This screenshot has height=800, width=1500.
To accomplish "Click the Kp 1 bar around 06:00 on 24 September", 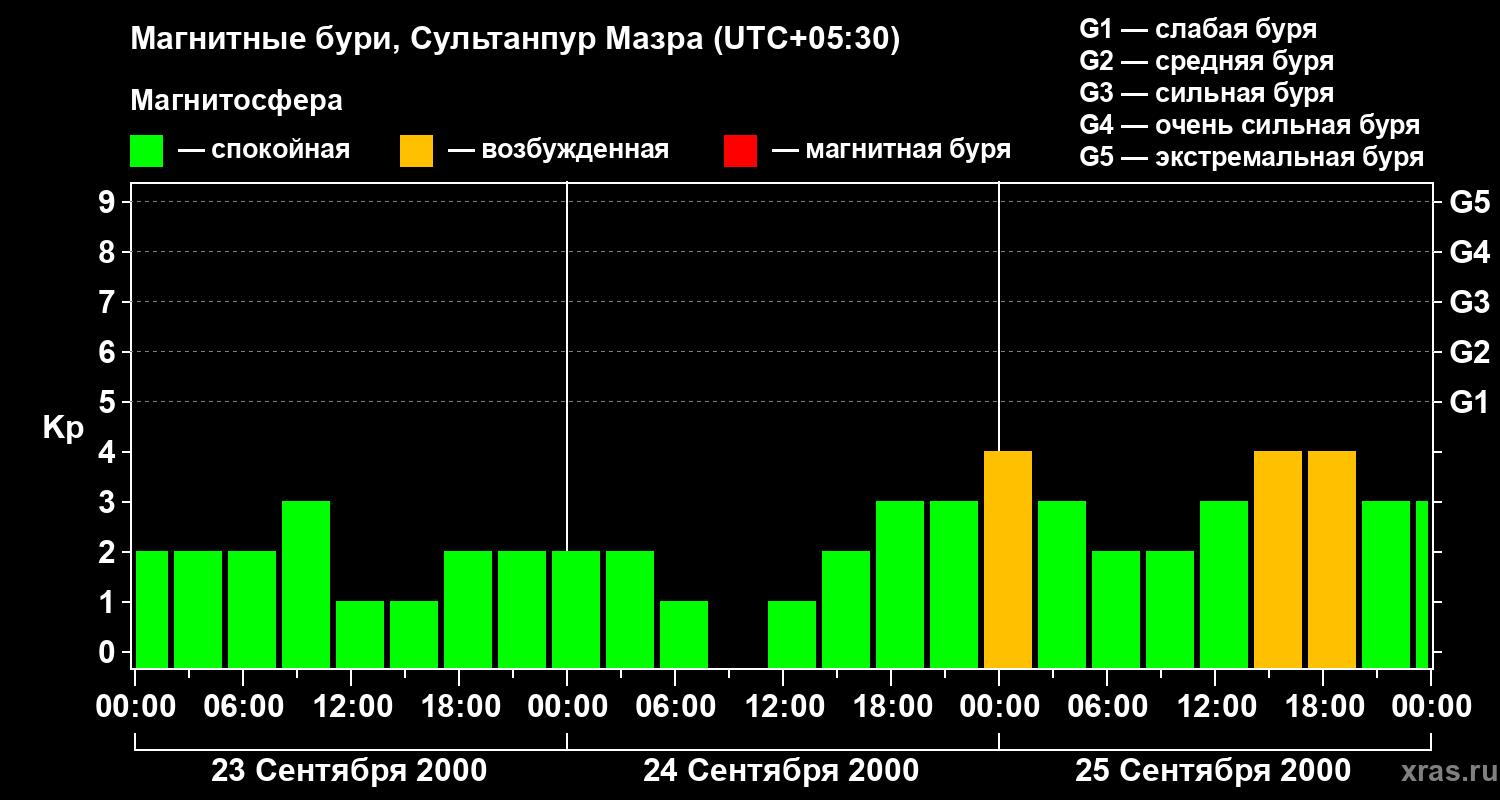I will [684, 635].
